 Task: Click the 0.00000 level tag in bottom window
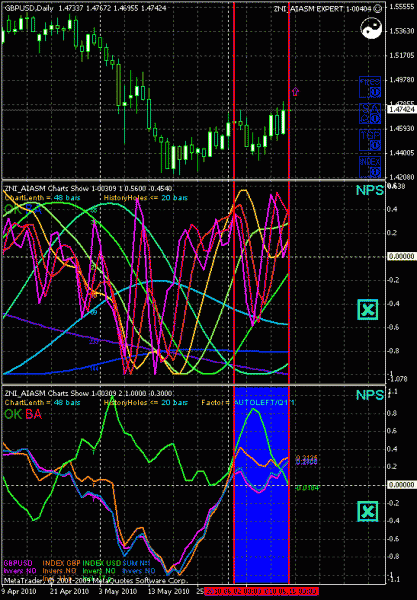click(x=402, y=484)
